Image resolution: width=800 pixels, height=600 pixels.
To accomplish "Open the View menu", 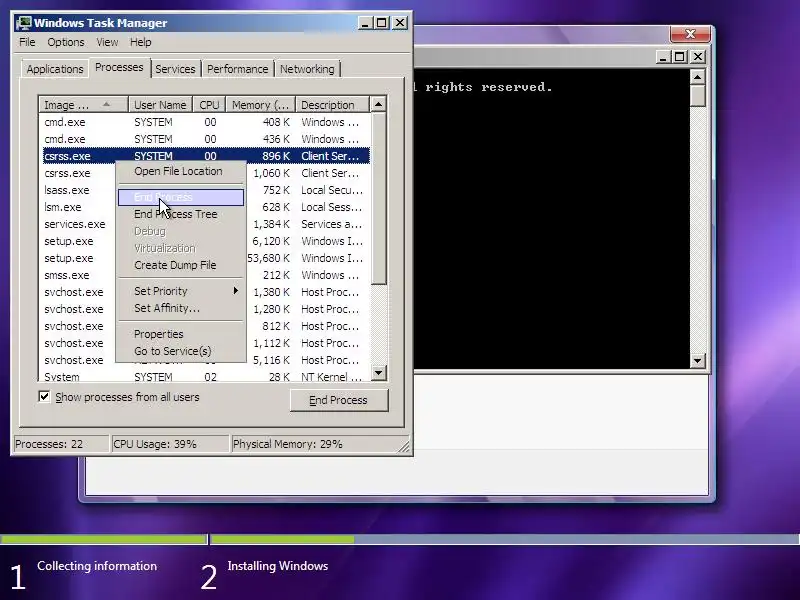I will [107, 42].
